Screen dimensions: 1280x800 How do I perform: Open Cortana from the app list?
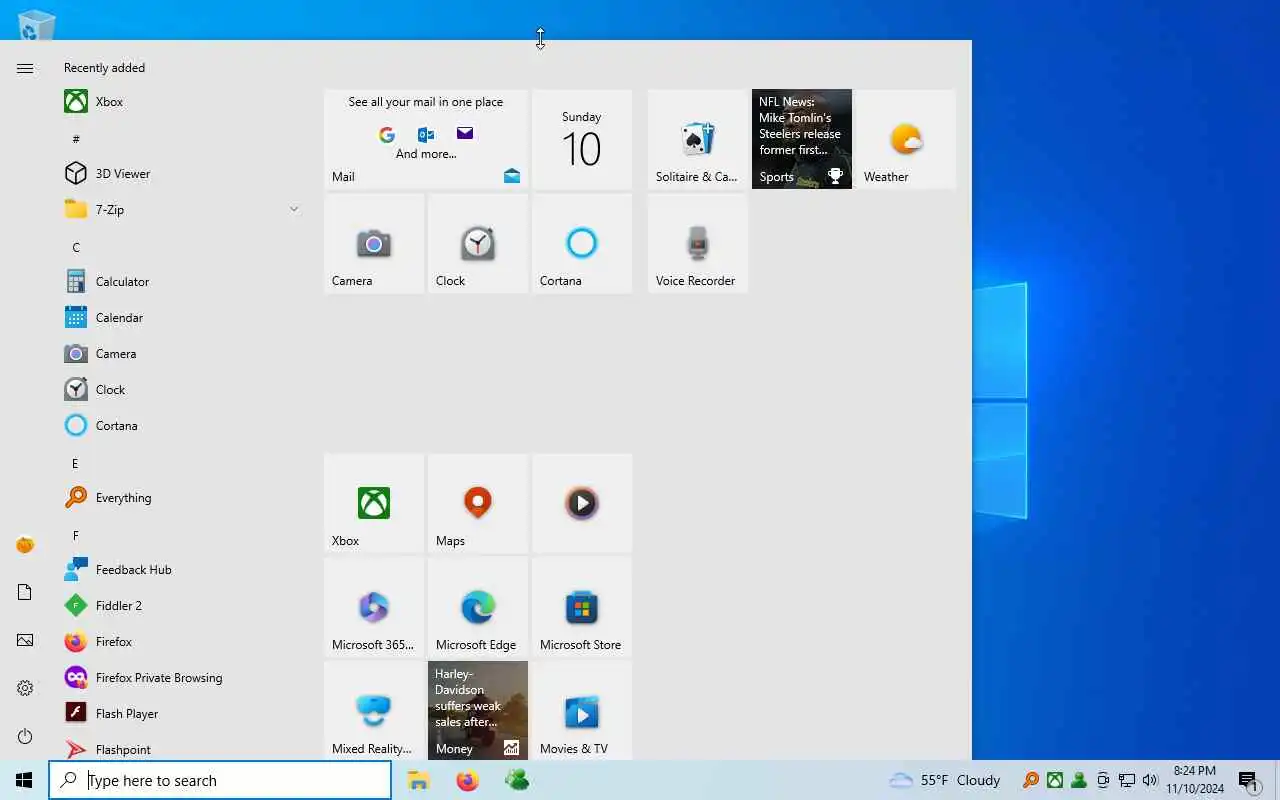(180, 426)
